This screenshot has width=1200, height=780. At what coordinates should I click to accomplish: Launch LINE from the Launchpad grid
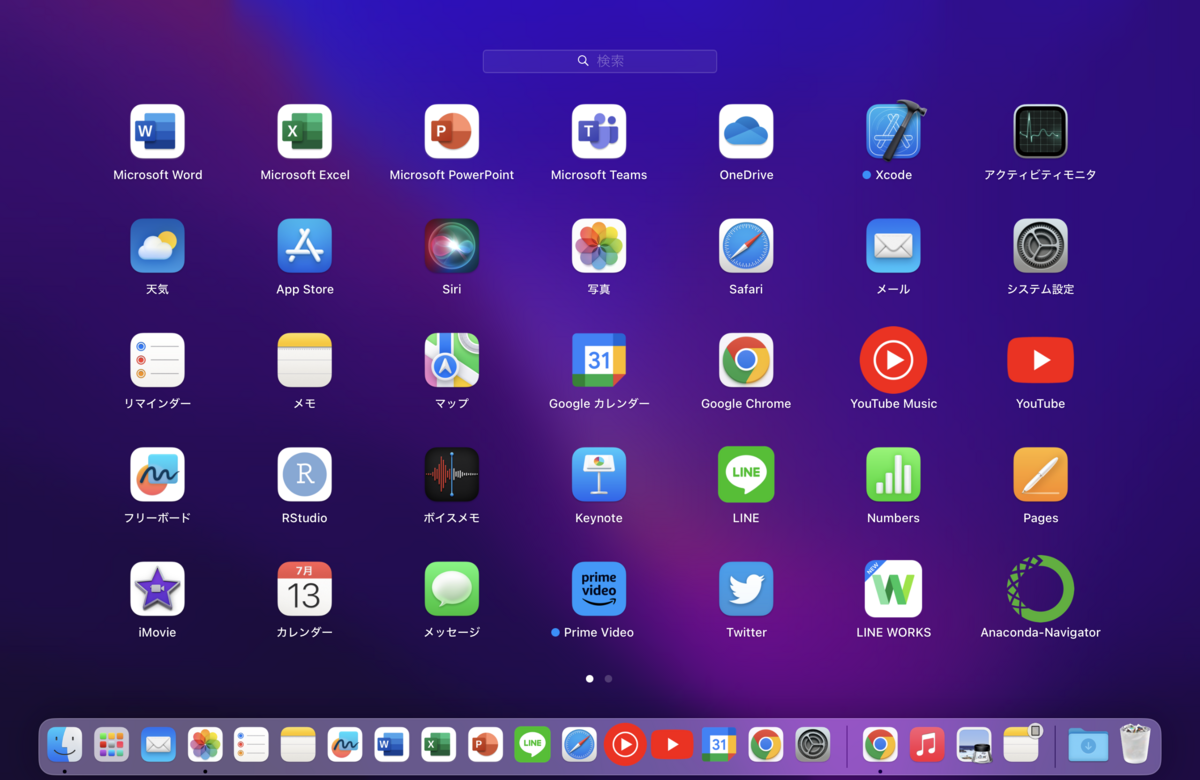(x=746, y=474)
